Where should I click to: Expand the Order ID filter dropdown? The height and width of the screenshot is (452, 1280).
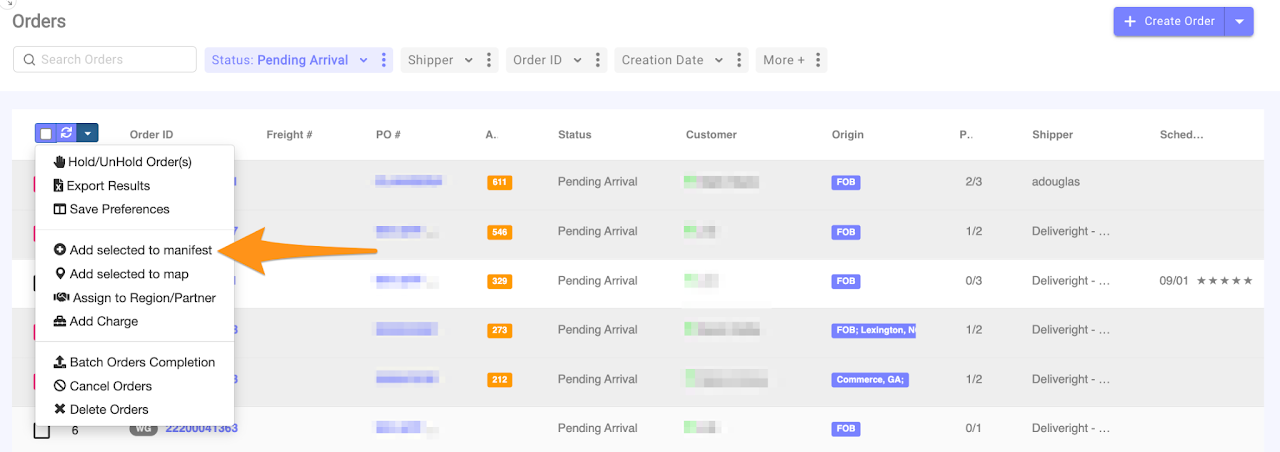tap(577, 60)
